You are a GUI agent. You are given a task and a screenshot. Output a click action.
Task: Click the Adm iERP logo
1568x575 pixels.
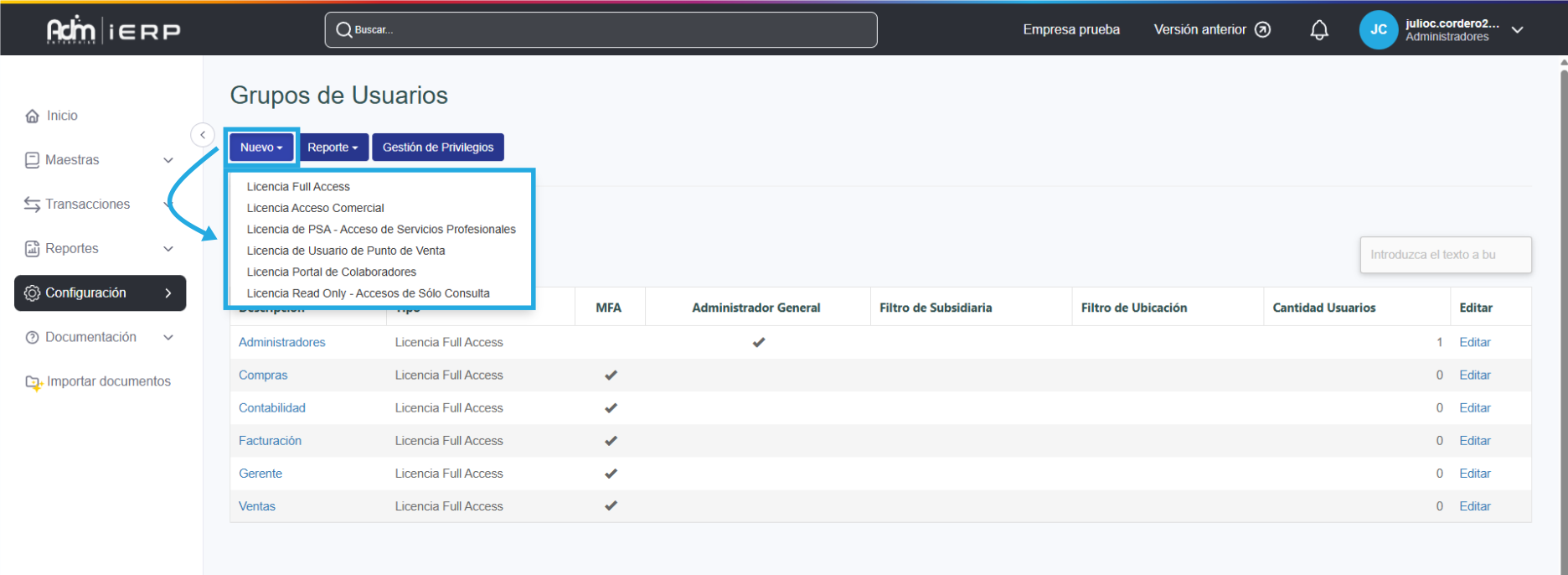pyautogui.click(x=114, y=30)
